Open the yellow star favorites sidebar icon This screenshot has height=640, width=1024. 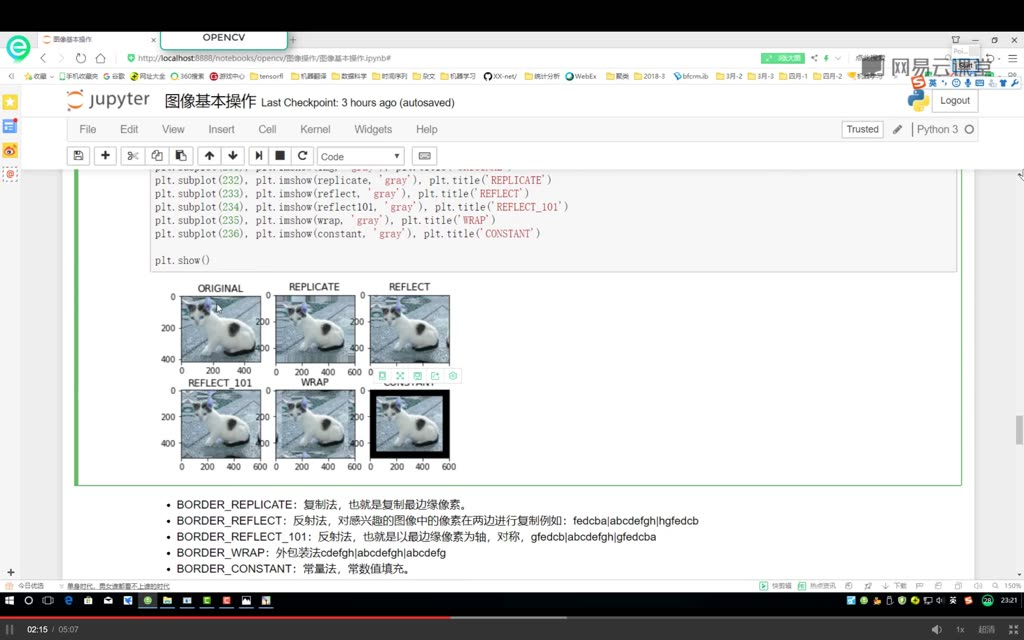[x=10, y=102]
